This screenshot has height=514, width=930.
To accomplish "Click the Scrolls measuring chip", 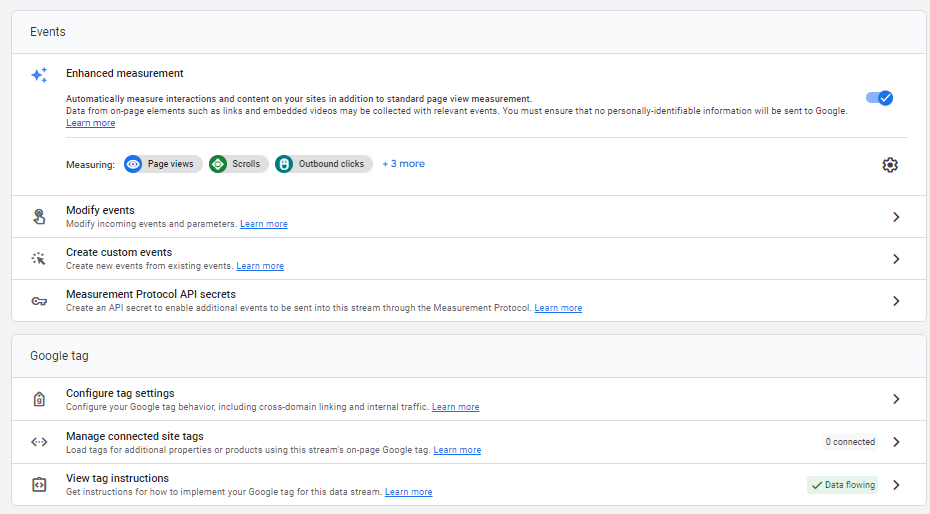I will 238,164.
